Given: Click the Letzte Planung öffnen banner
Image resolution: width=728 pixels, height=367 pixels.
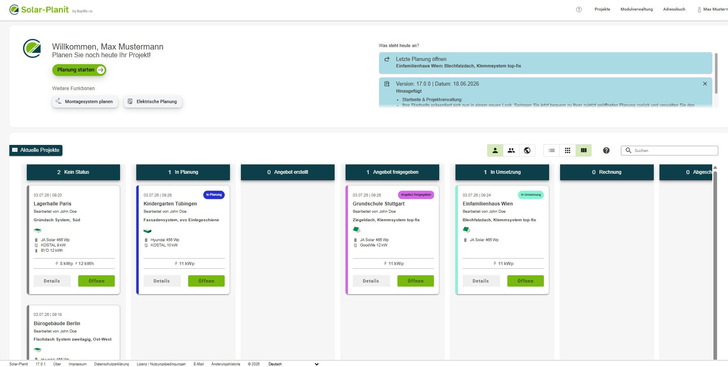Looking at the screenshot, I should pyautogui.click(x=545, y=63).
